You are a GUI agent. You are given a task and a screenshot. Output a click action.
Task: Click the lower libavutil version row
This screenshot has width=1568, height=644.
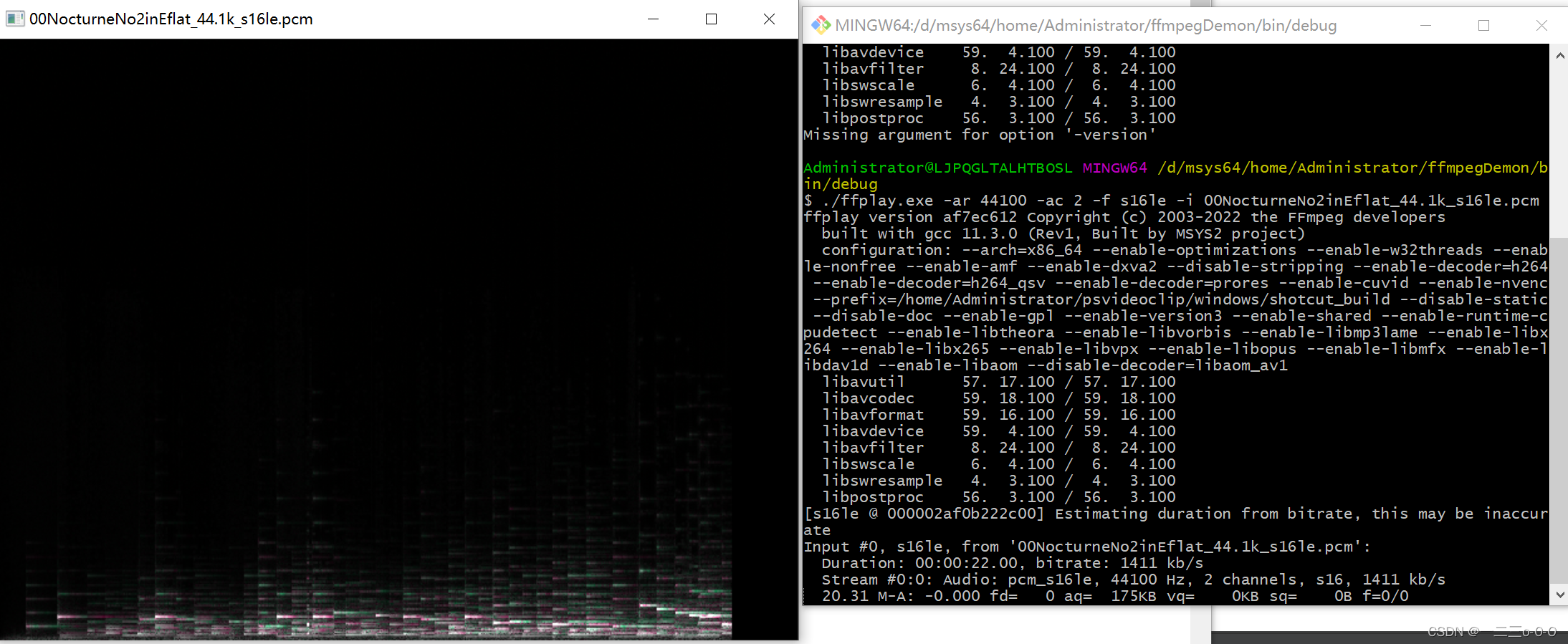coord(999,382)
